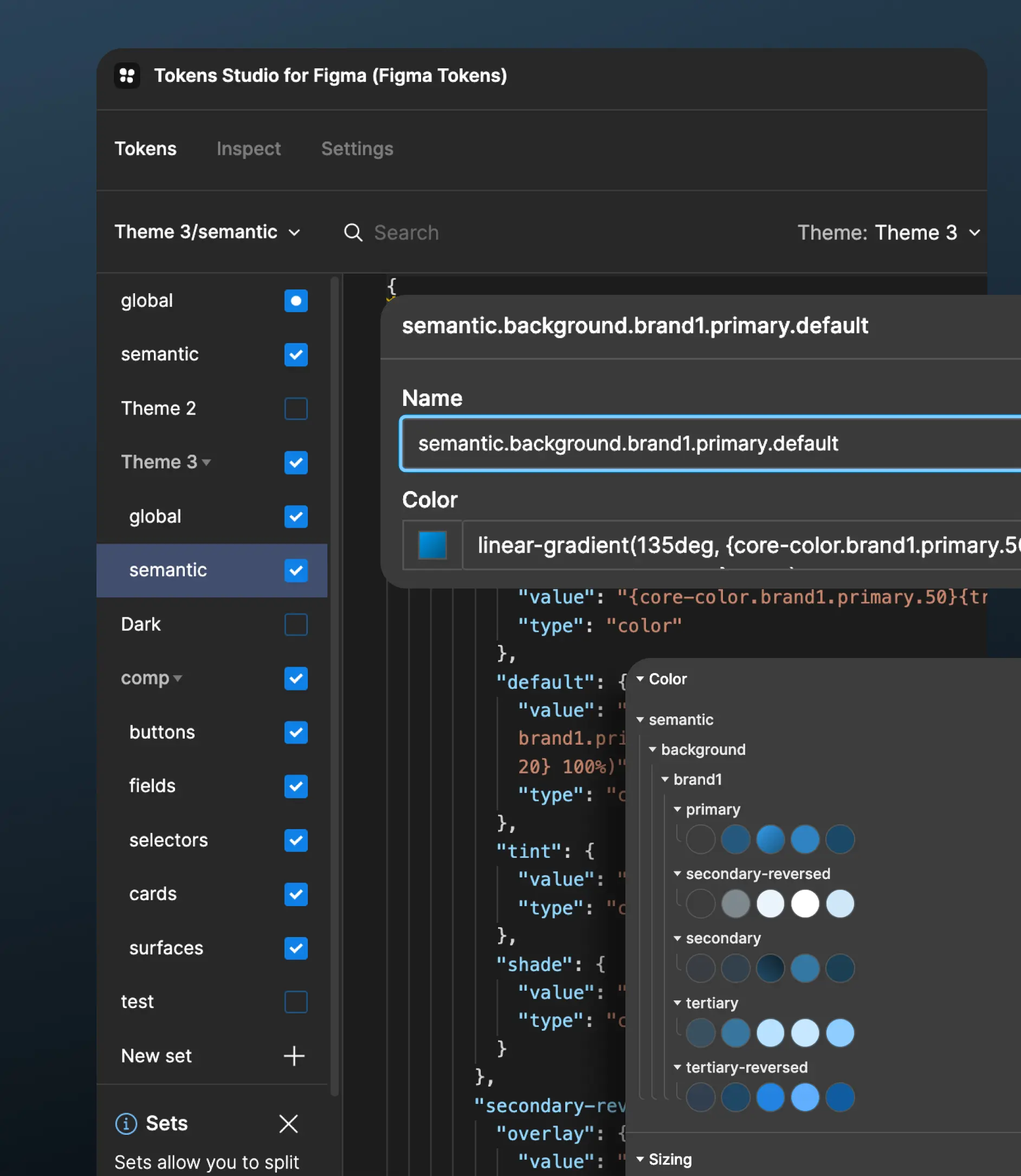This screenshot has width=1021, height=1176.
Task: Click the search magnifier icon
Action: click(353, 232)
